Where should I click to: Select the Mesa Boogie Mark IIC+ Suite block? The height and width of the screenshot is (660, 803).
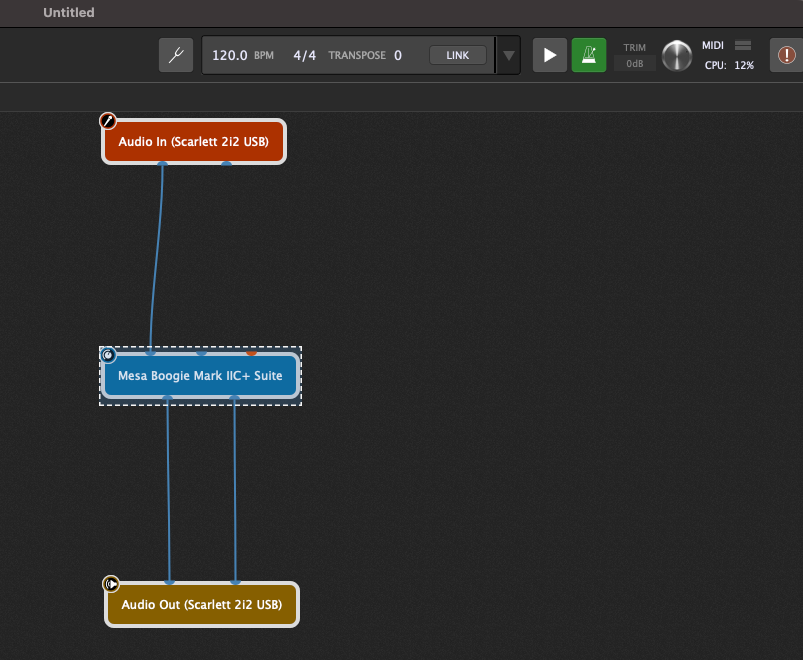(200, 376)
